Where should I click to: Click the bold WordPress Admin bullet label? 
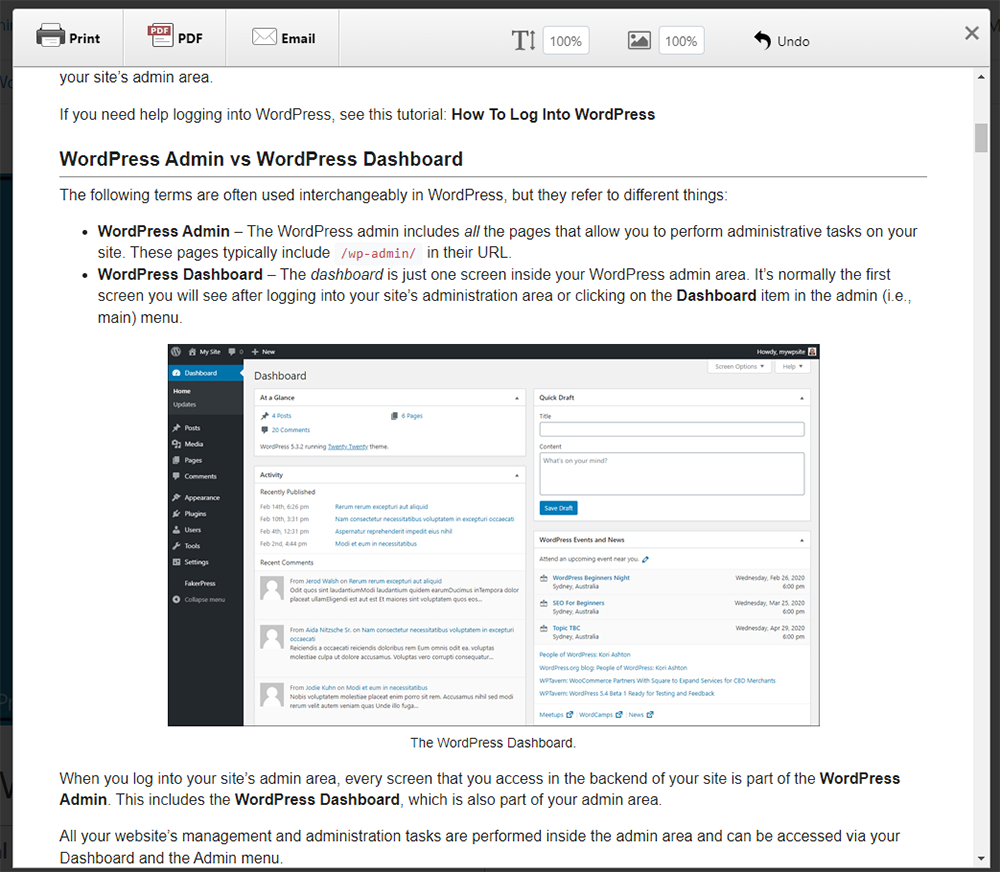(163, 231)
